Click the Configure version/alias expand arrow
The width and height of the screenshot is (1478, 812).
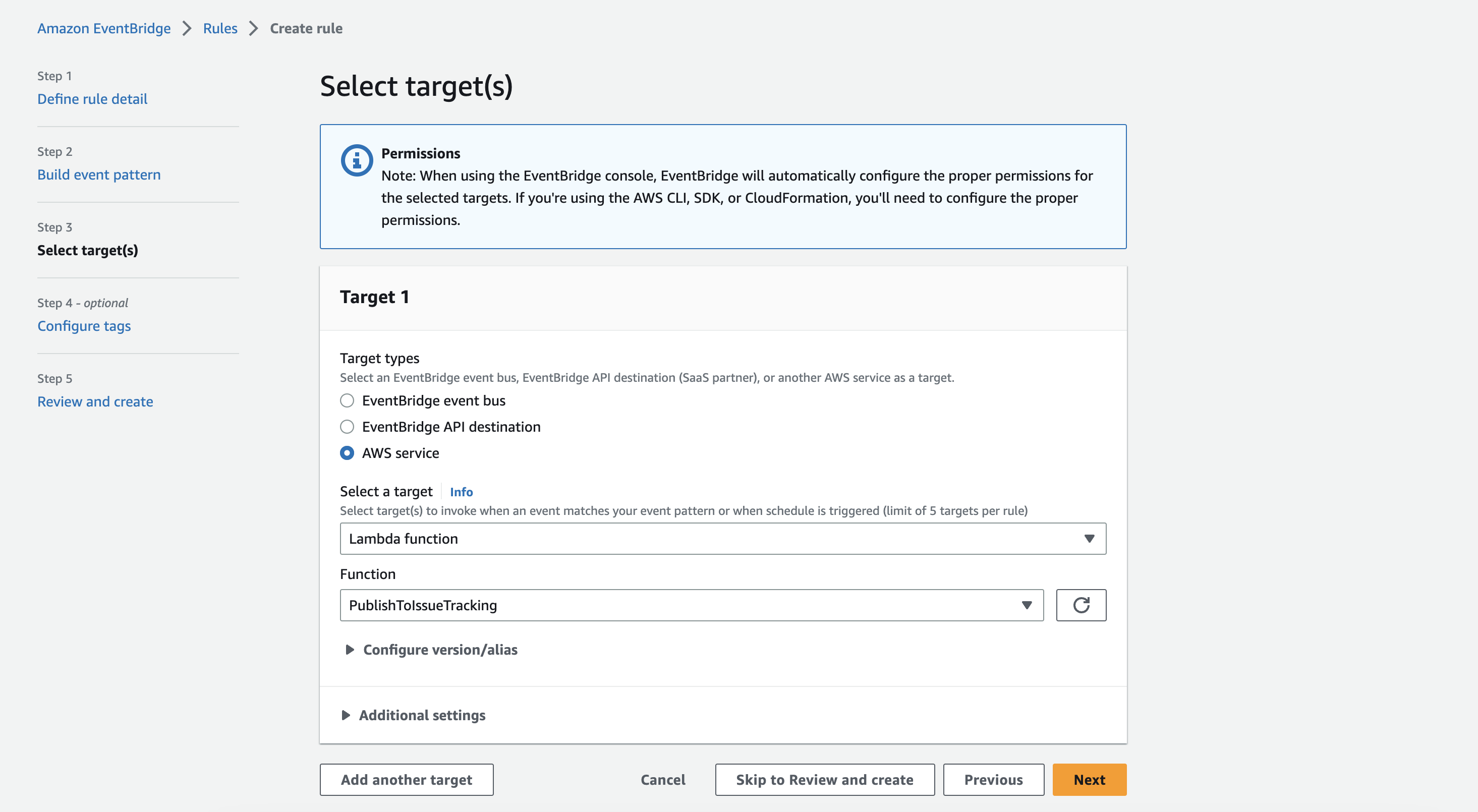point(347,649)
